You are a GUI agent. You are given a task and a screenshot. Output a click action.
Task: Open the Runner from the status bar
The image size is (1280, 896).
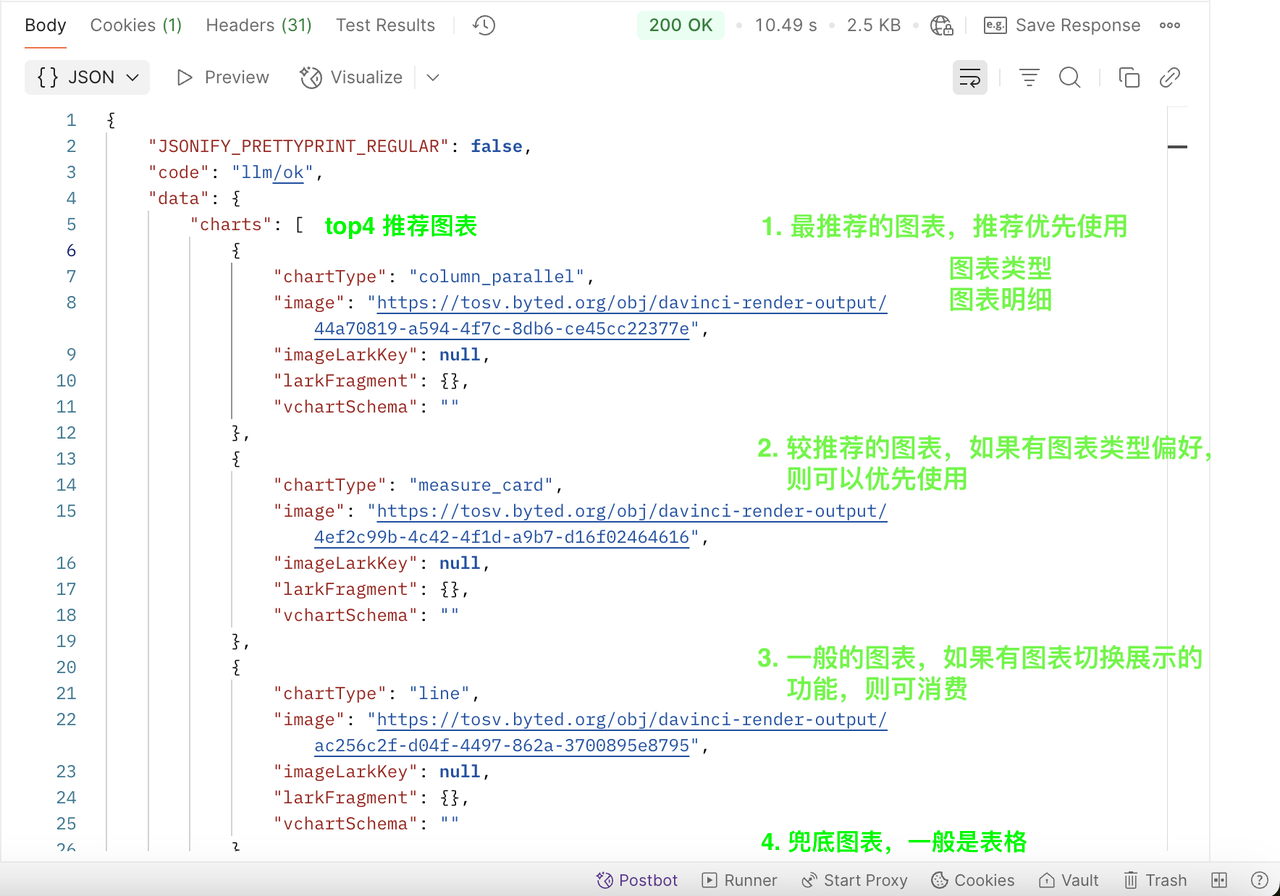click(x=739, y=880)
